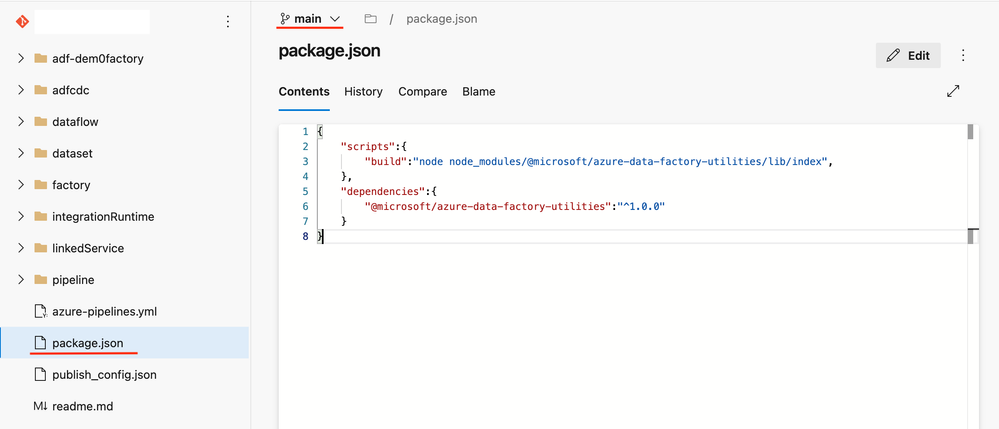Open readme.md in file tree
Viewport: 999px width, 429px height.
(x=83, y=406)
